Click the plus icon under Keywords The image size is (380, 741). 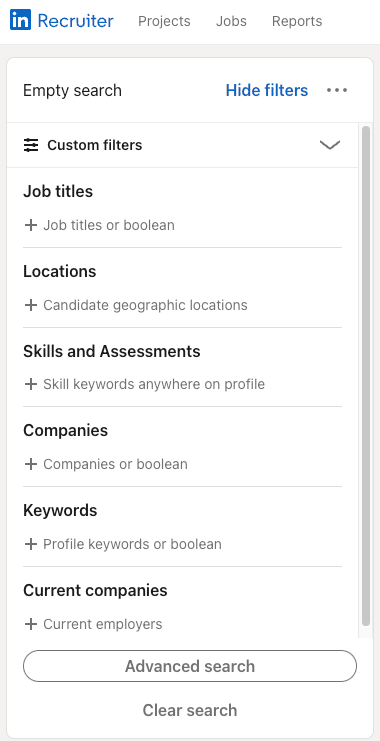(31, 544)
